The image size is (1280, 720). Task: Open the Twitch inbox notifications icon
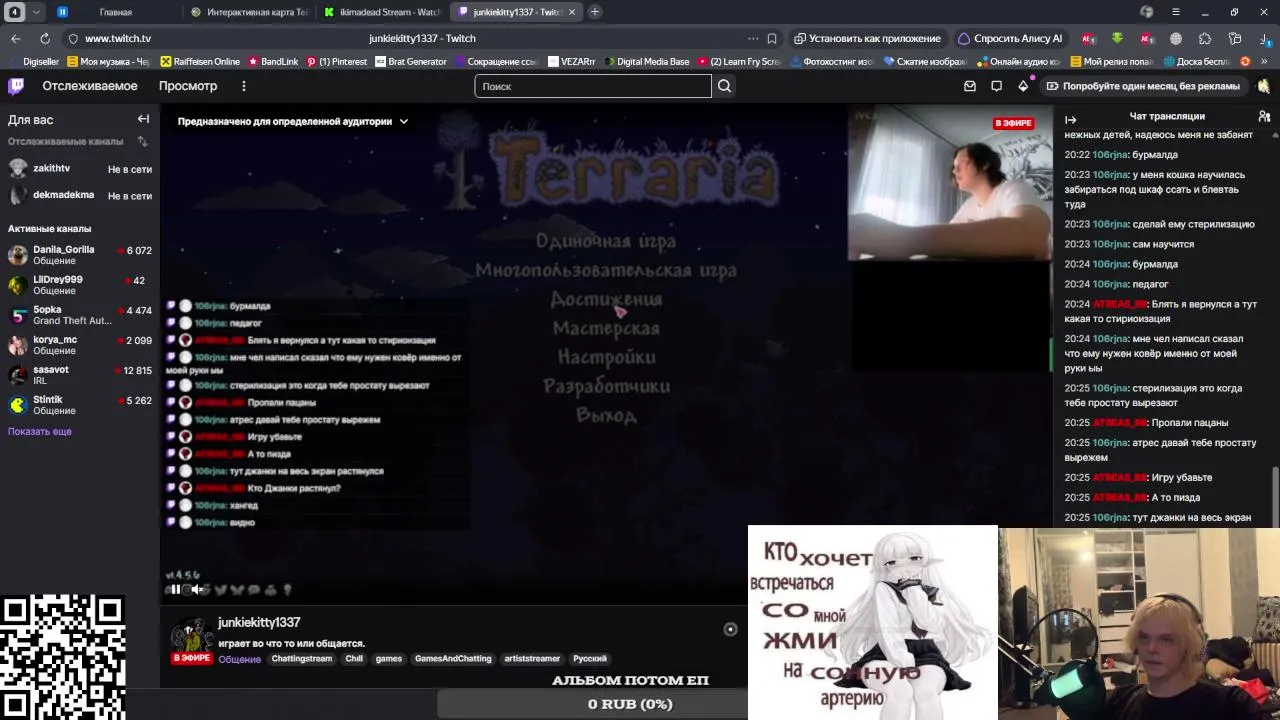click(969, 86)
